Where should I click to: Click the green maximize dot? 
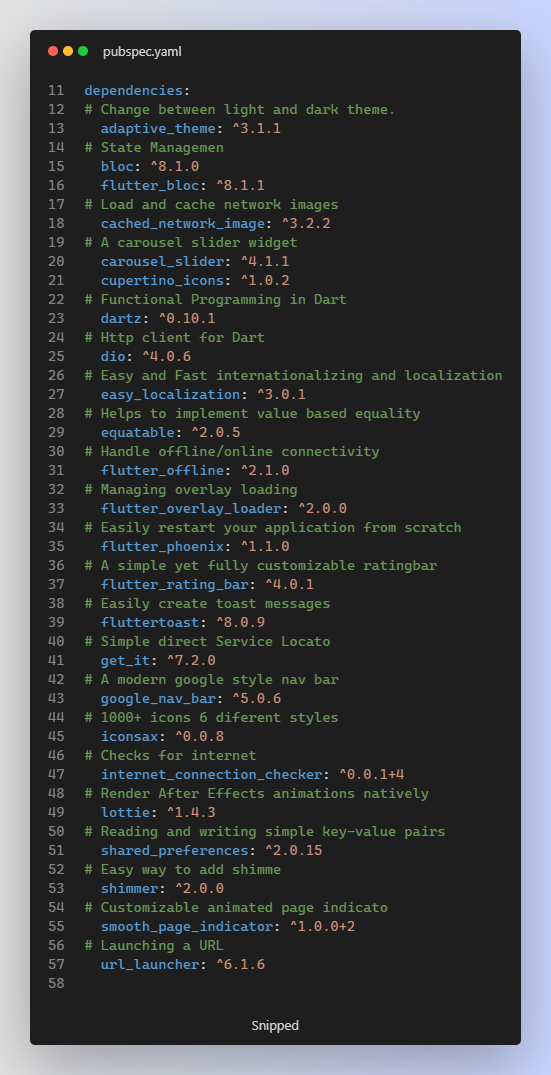point(83,51)
